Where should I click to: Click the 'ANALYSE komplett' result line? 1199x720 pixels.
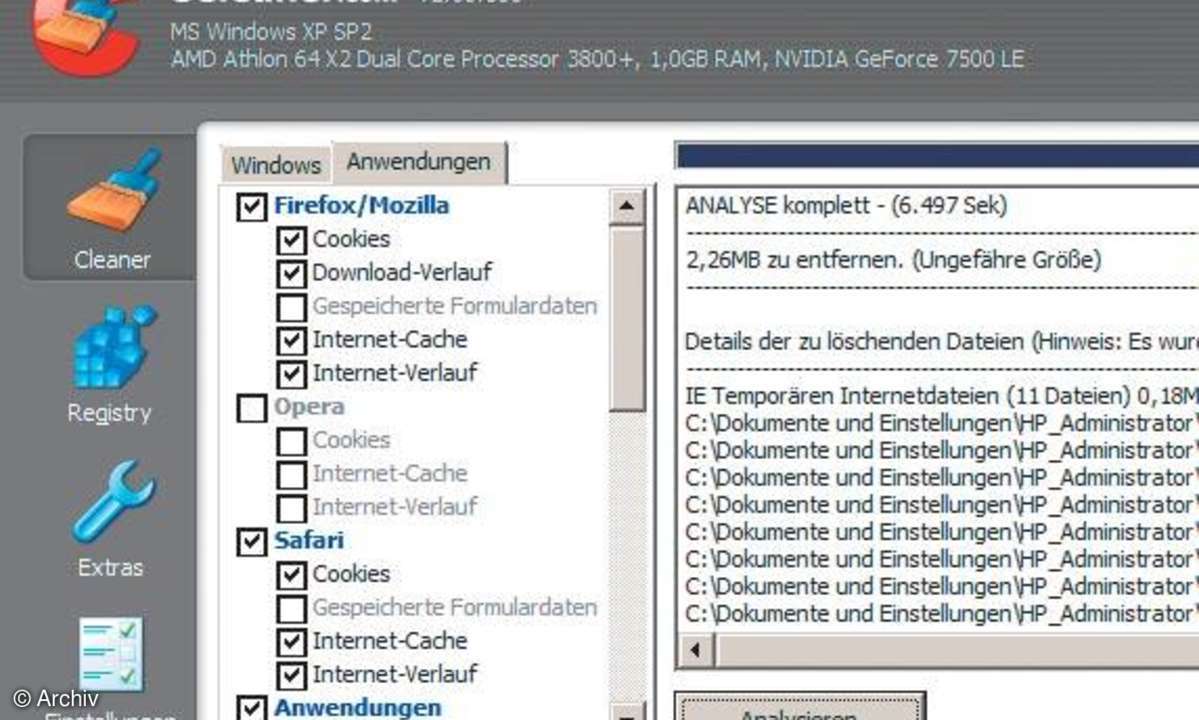click(846, 206)
